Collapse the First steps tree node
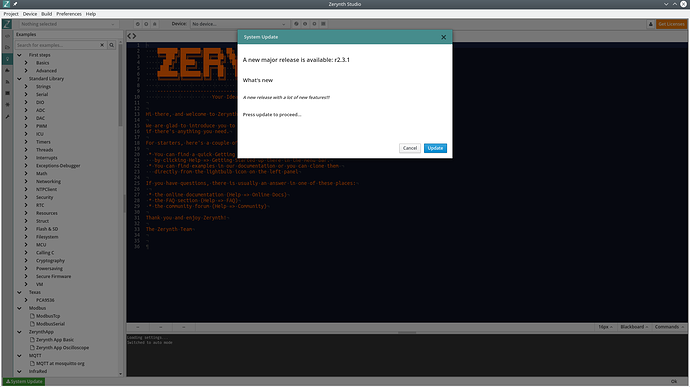Viewport: 690px width, 387px height. point(19,55)
